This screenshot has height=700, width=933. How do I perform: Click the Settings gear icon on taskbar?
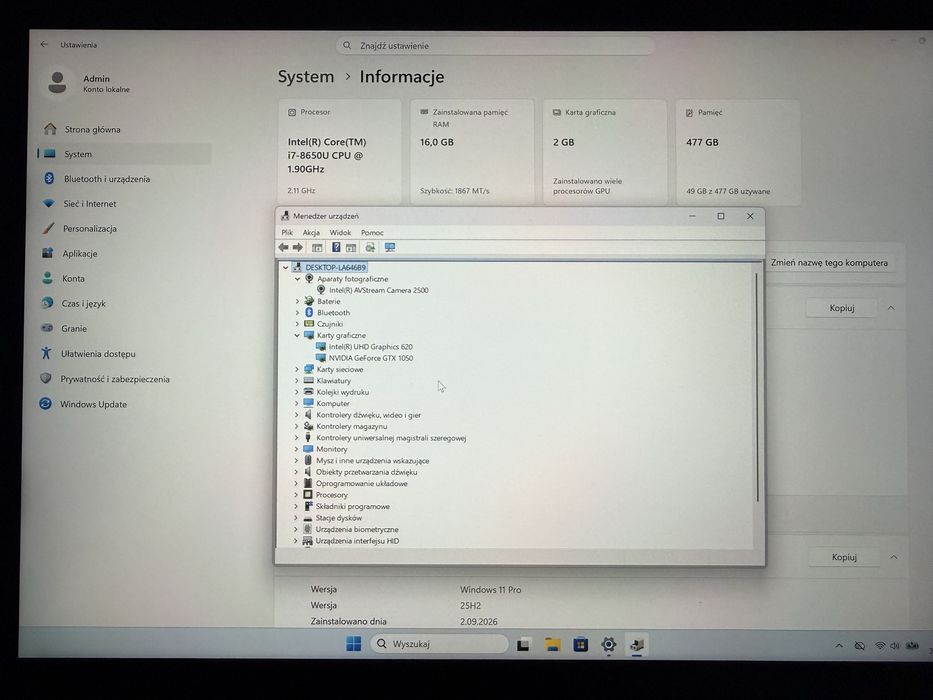coord(608,644)
